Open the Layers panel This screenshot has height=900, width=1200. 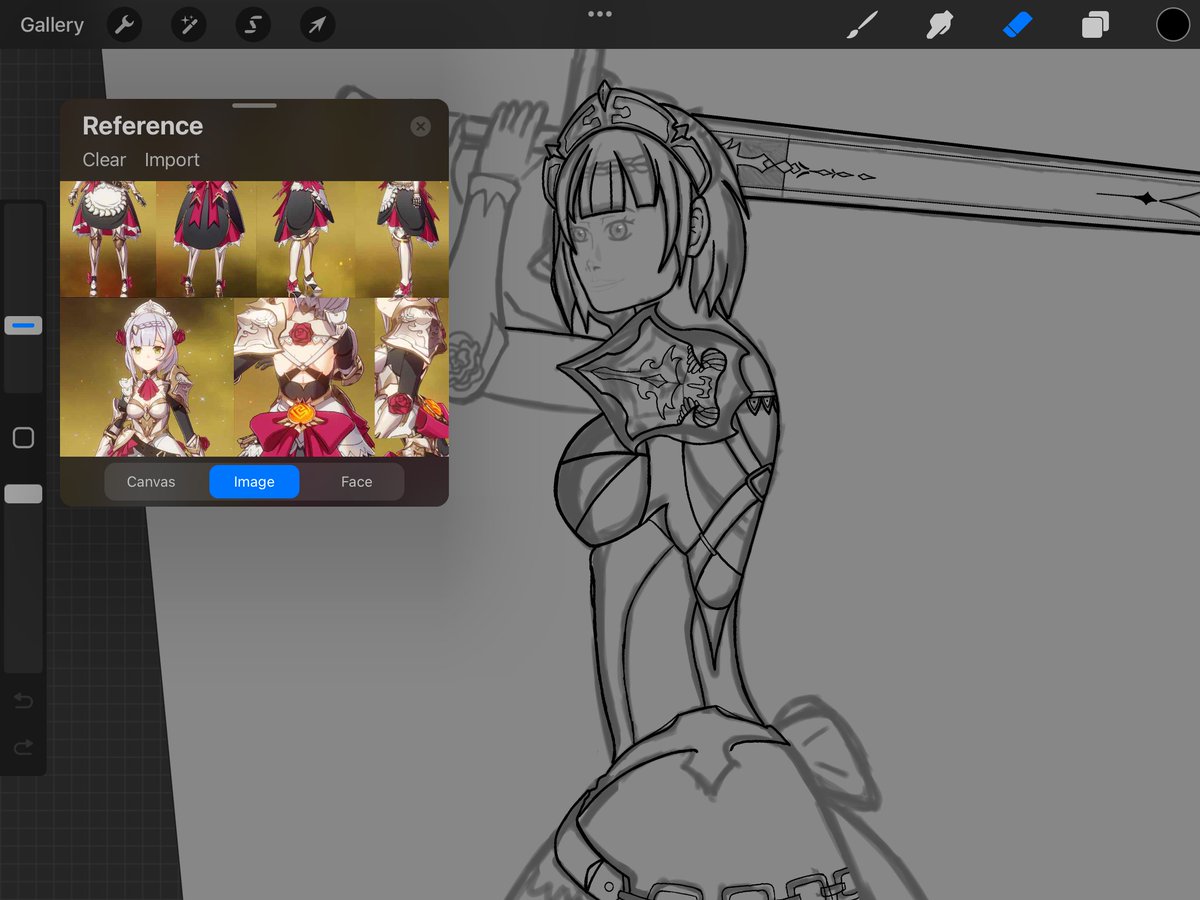pos(1095,25)
